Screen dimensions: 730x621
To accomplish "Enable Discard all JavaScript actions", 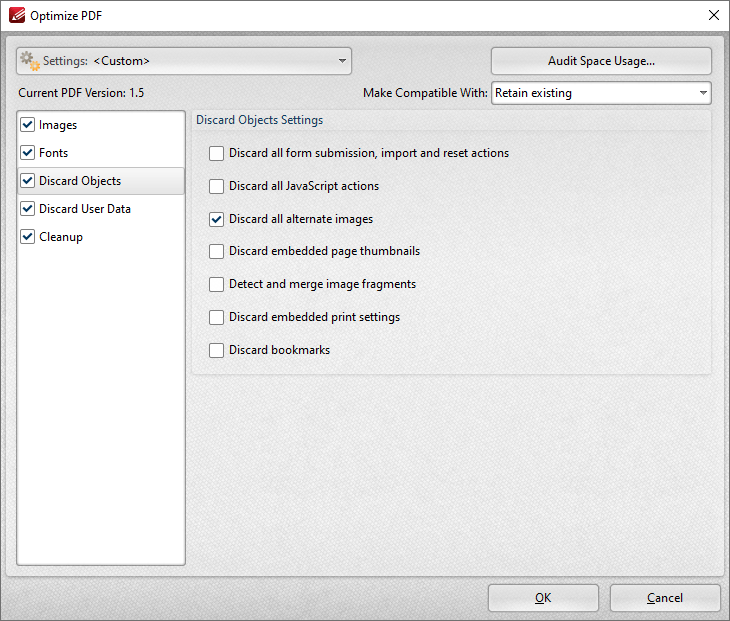I will [216, 187].
